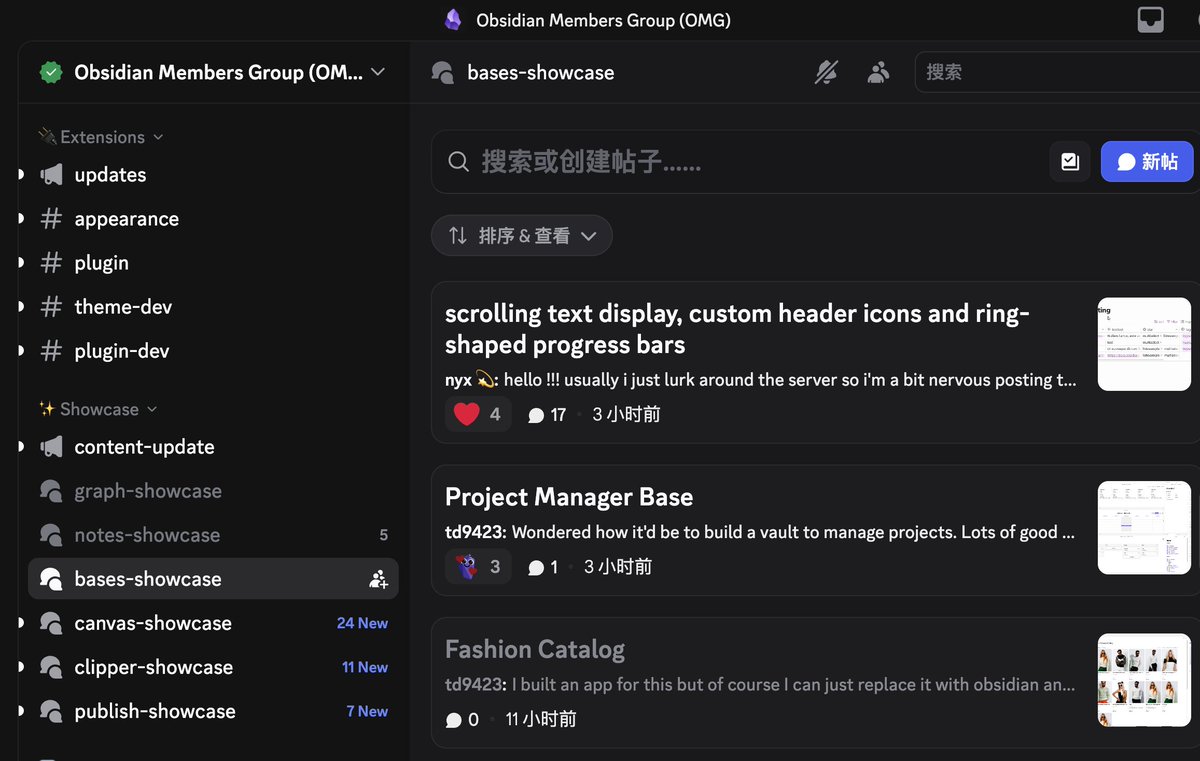
Task: Click the 11 New badge
Action: pyautogui.click(x=365, y=667)
